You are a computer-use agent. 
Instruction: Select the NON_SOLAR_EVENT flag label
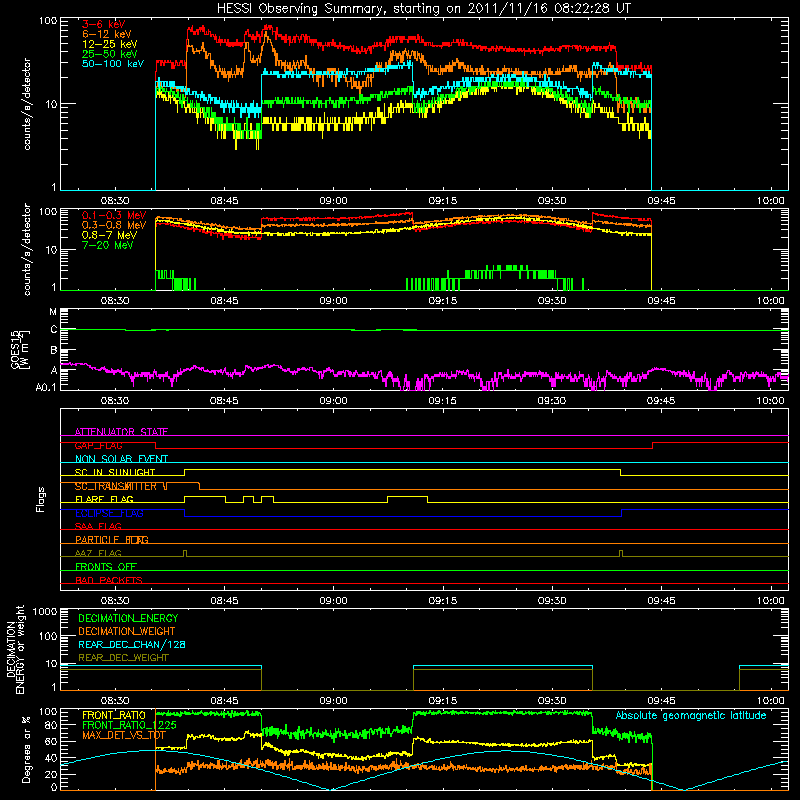coord(121,459)
